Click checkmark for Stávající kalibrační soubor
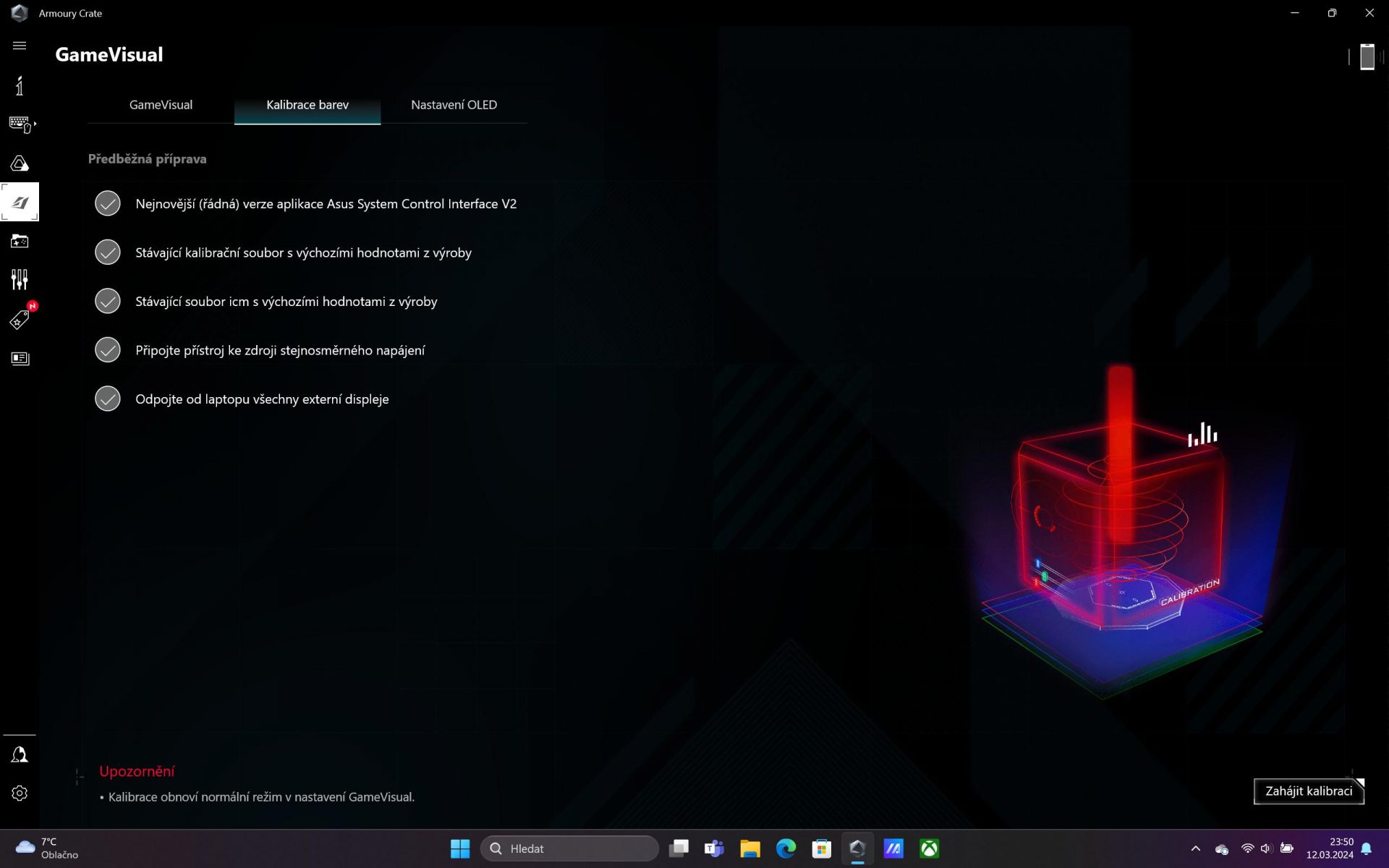The height and width of the screenshot is (868, 1389). coord(108,252)
